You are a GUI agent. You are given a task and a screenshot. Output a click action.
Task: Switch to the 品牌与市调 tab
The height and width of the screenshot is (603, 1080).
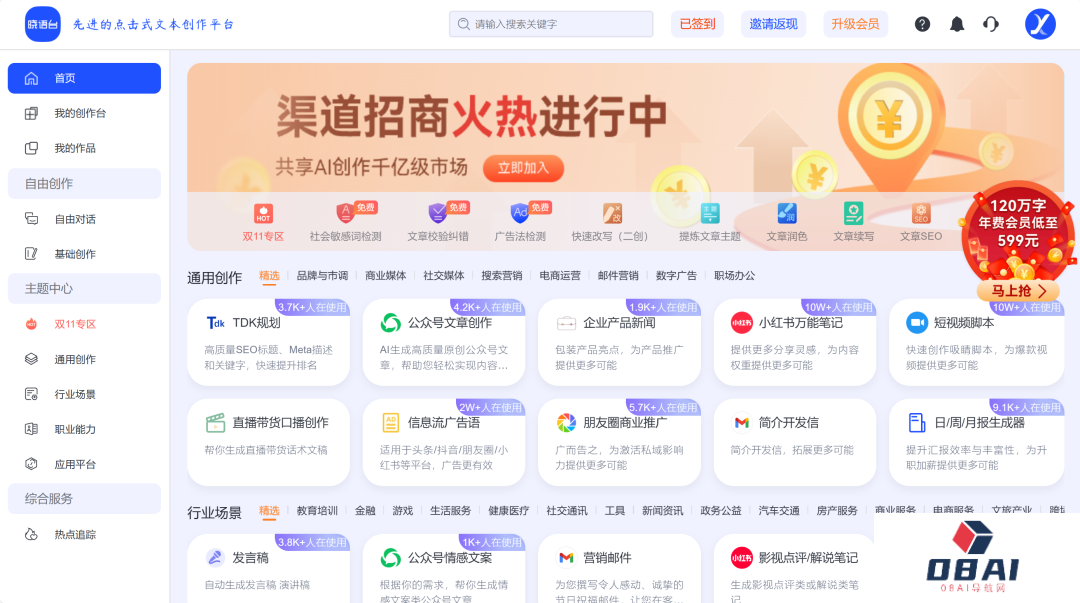(323, 275)
